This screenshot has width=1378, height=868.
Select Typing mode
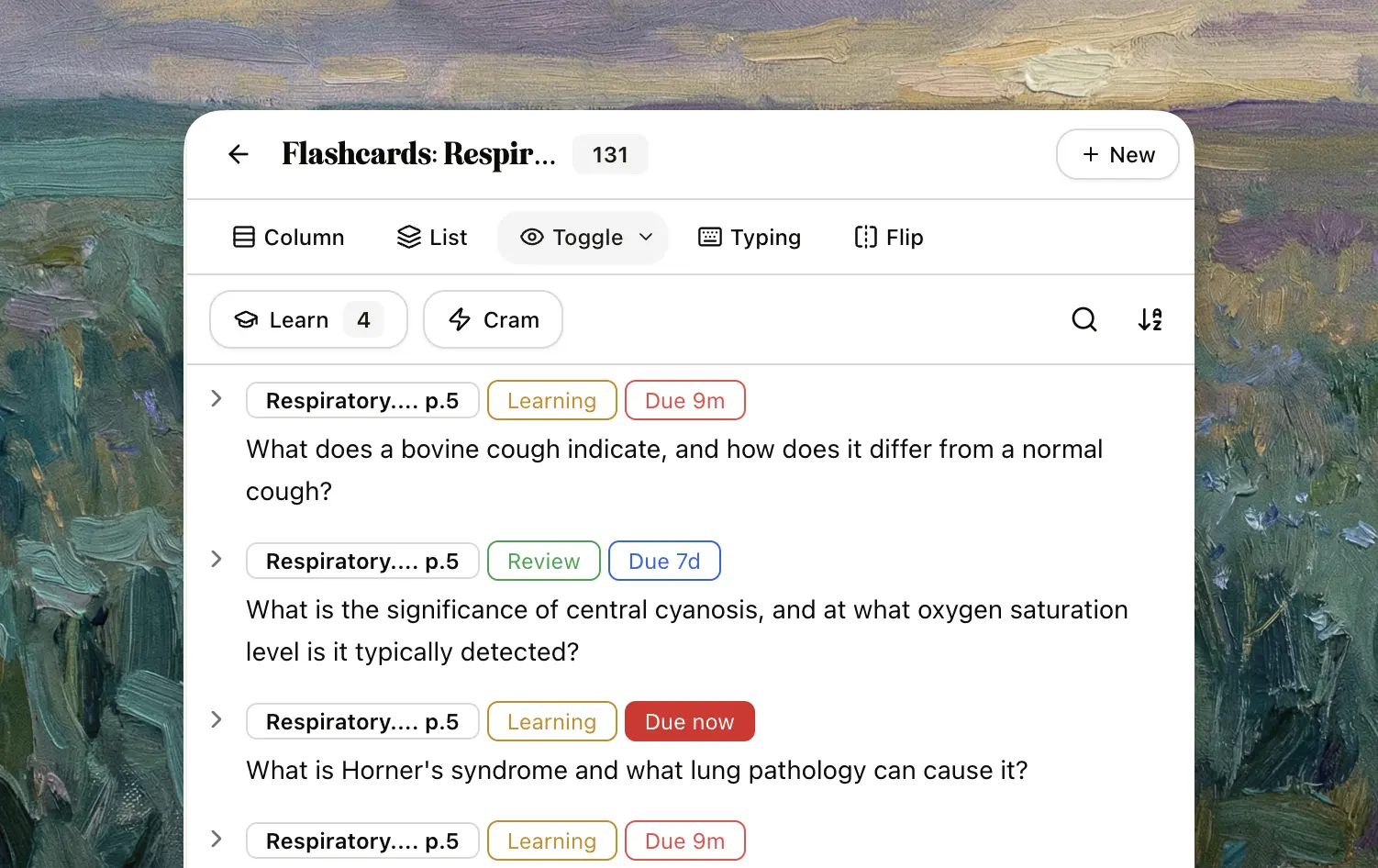click(749, 238)
